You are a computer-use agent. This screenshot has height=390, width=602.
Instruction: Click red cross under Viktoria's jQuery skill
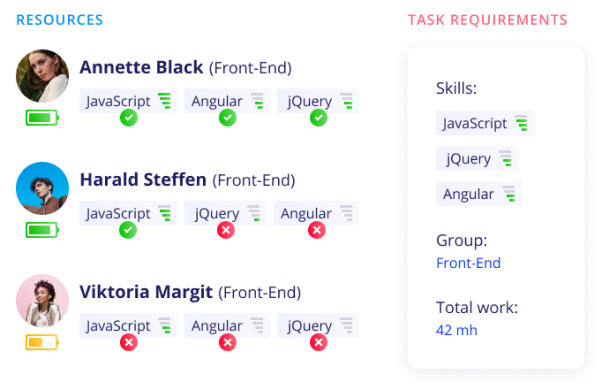pyautogui.click(x=319, y=342)
